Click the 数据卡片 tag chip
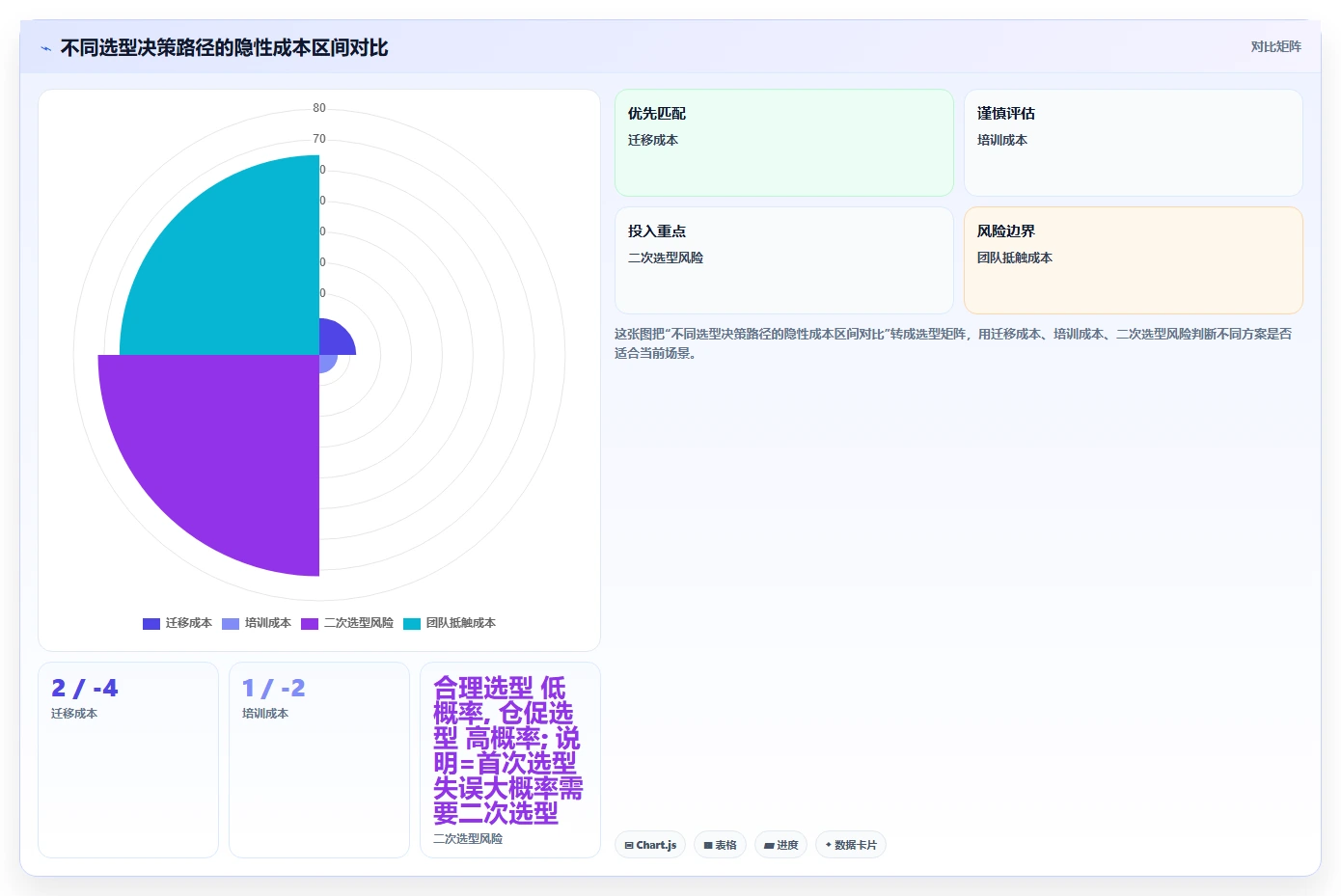This screenshot has width=1341, height=896. [x=851, y=845]
